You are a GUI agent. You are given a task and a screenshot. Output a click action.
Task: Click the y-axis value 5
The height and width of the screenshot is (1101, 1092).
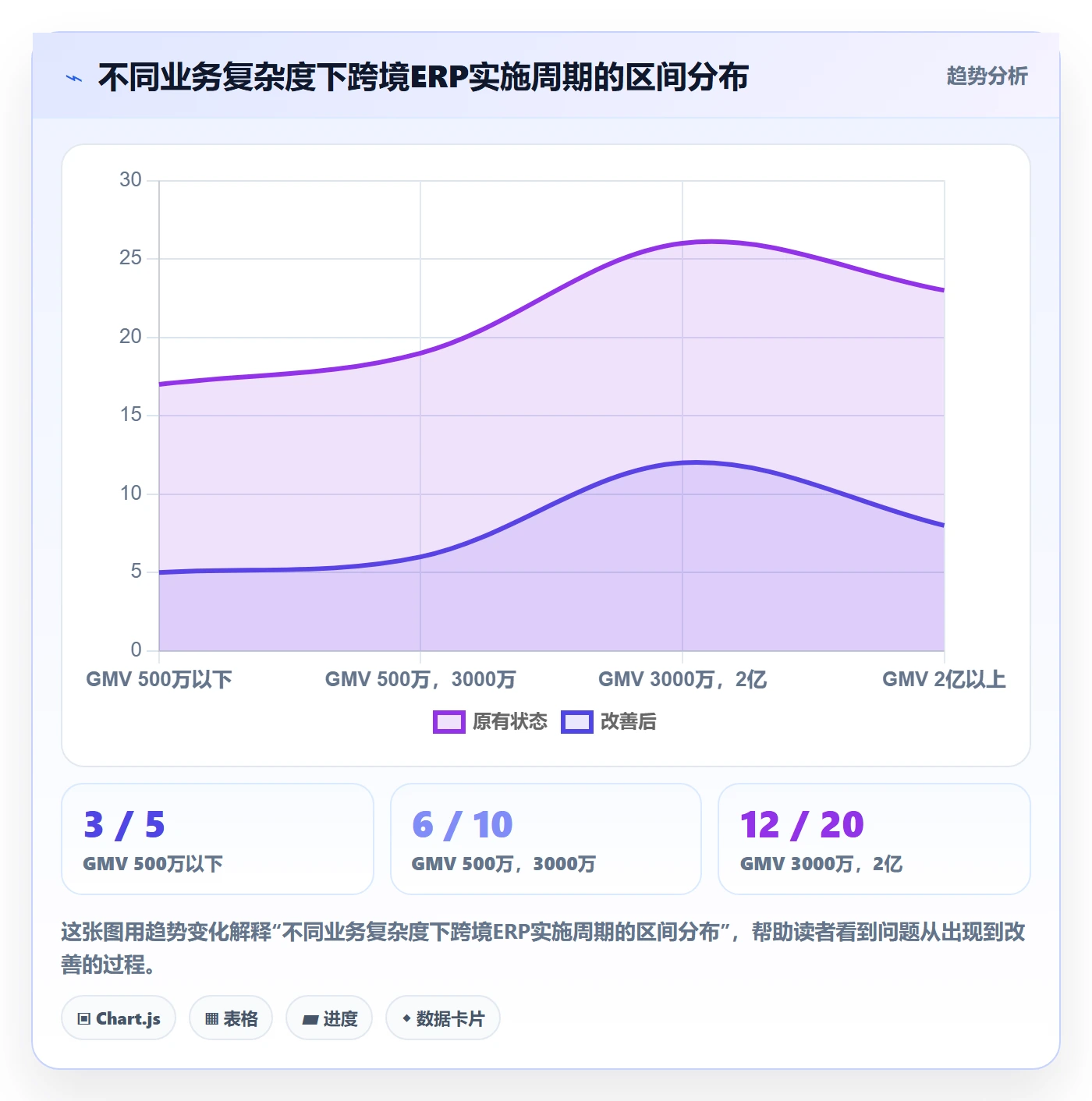[x=136, y=572]
